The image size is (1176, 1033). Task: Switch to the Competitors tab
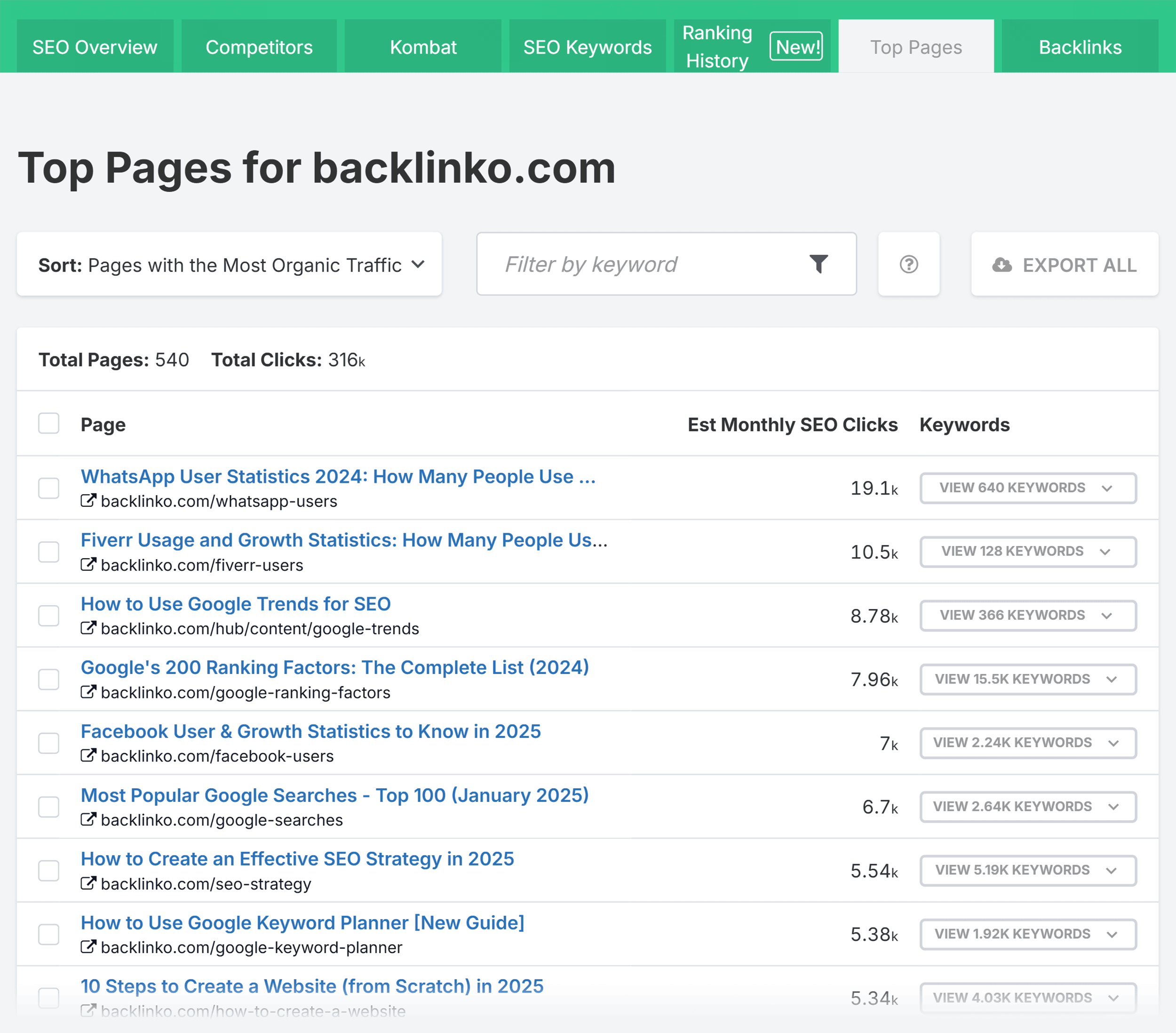coord(259,47)
